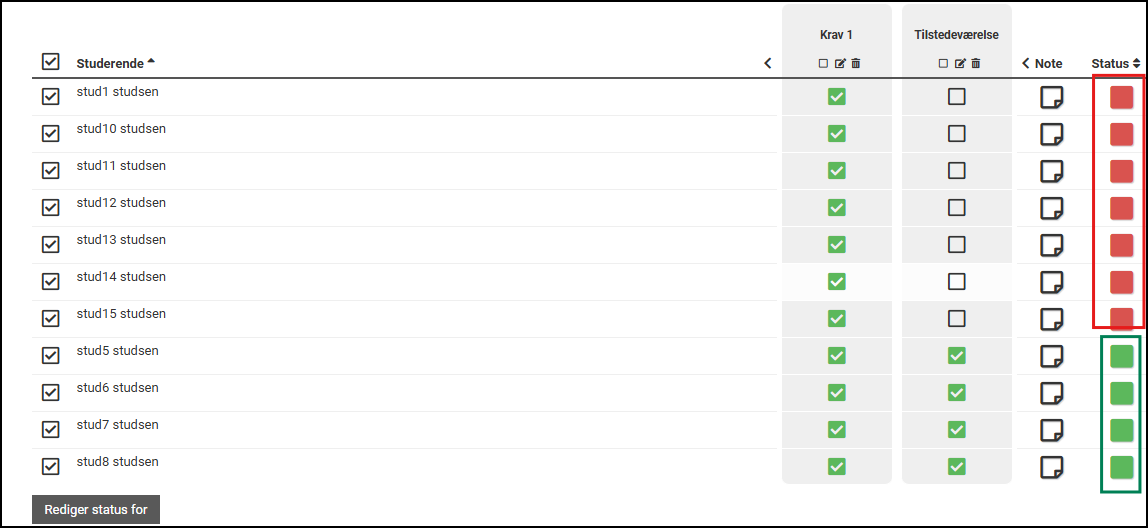Open the note icon for stud1 studsen
Viewport: 1148px width, 528px height.
coord(1051,97)
